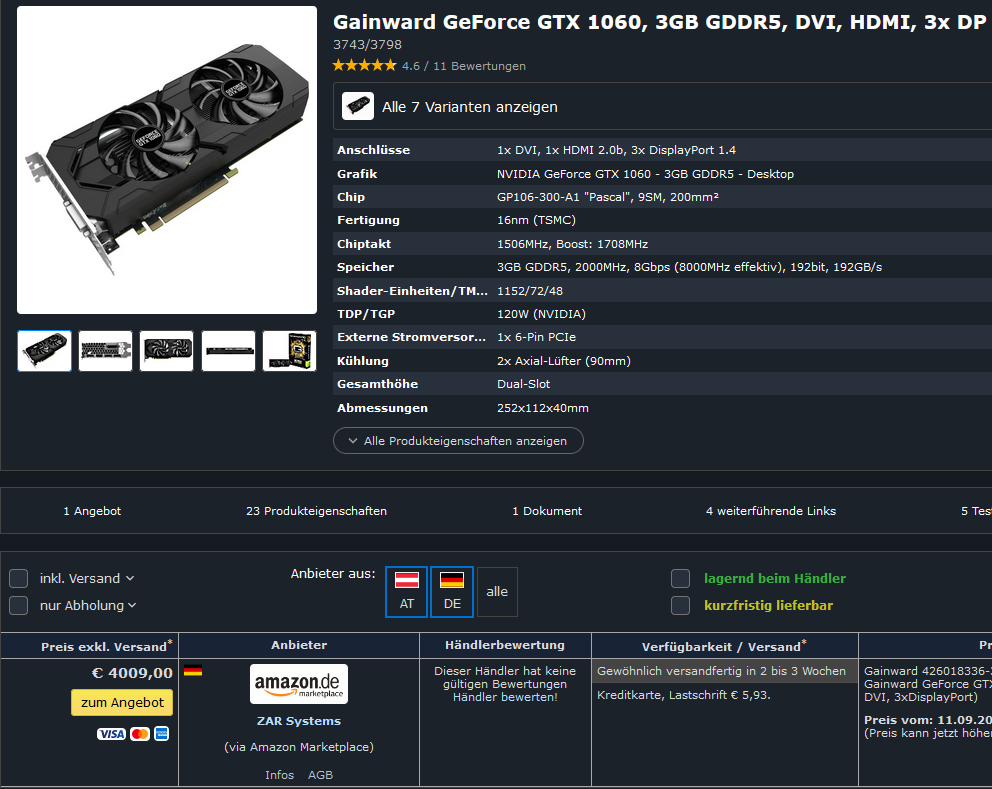Click the Shader-Einheiten value 1152/72/48
This screenshot has height=789, width=992.
click(x=530, y=290)
